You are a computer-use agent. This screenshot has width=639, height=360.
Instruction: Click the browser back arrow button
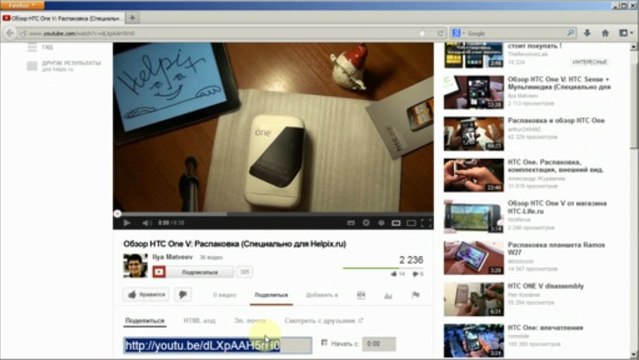(x=10, y=33)
